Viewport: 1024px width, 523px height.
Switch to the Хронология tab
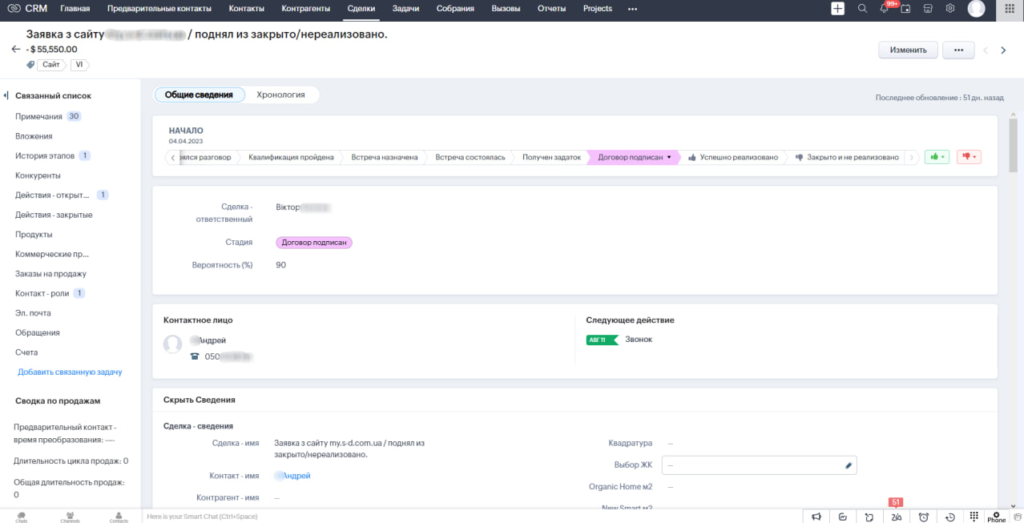(x=281, y=95)
